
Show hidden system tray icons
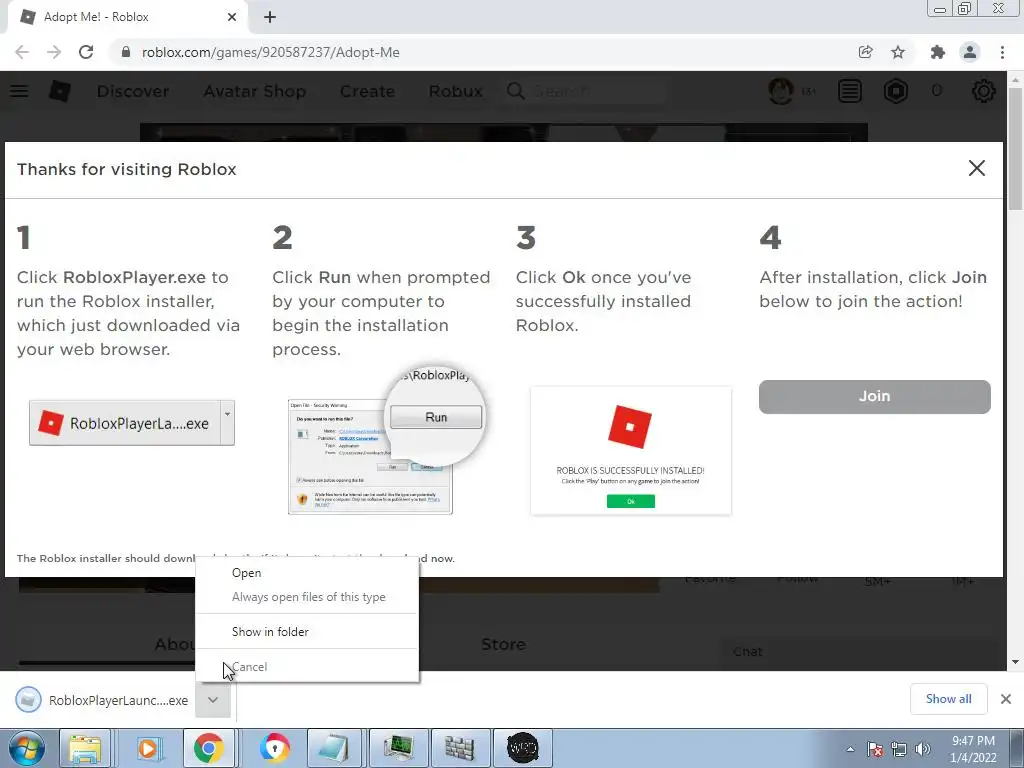coord(850,749)
